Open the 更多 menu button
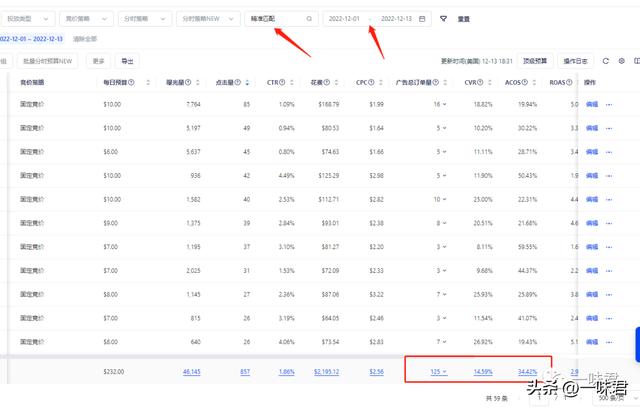640x408 pixels. (98, 61)
